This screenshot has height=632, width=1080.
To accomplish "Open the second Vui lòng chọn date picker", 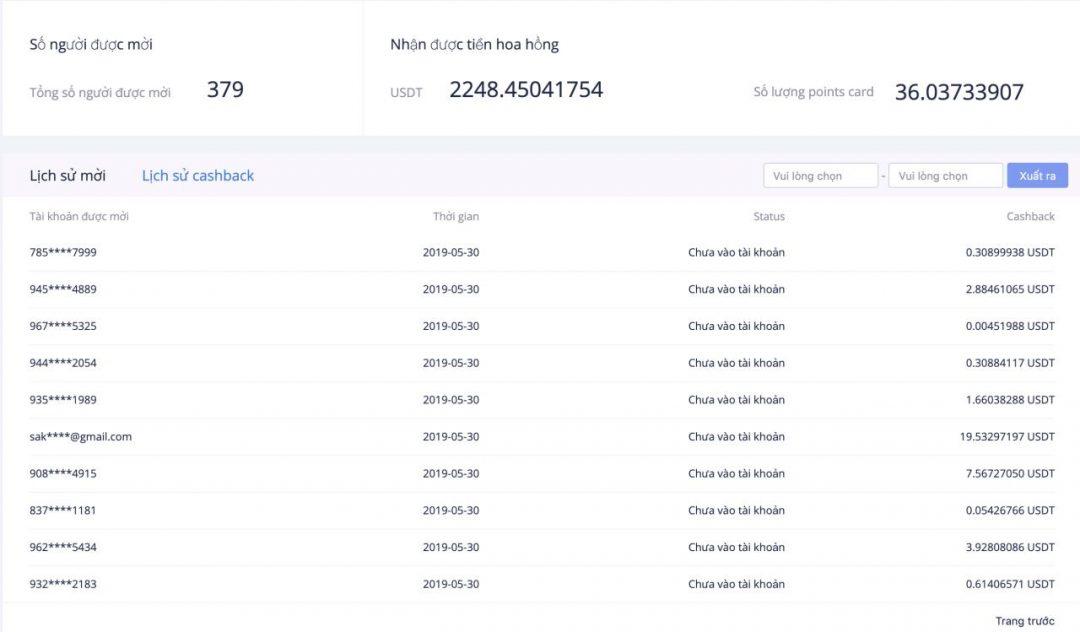I will [945, 176].
